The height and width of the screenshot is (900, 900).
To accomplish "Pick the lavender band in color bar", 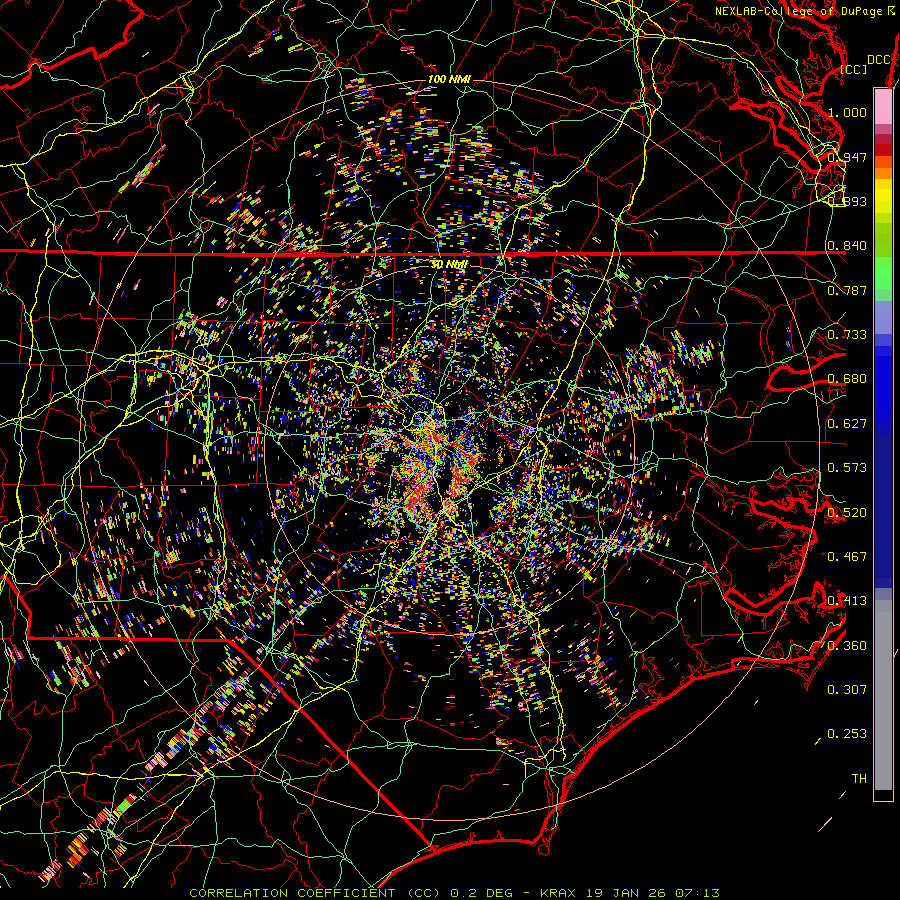I will (x=883, y=317).
